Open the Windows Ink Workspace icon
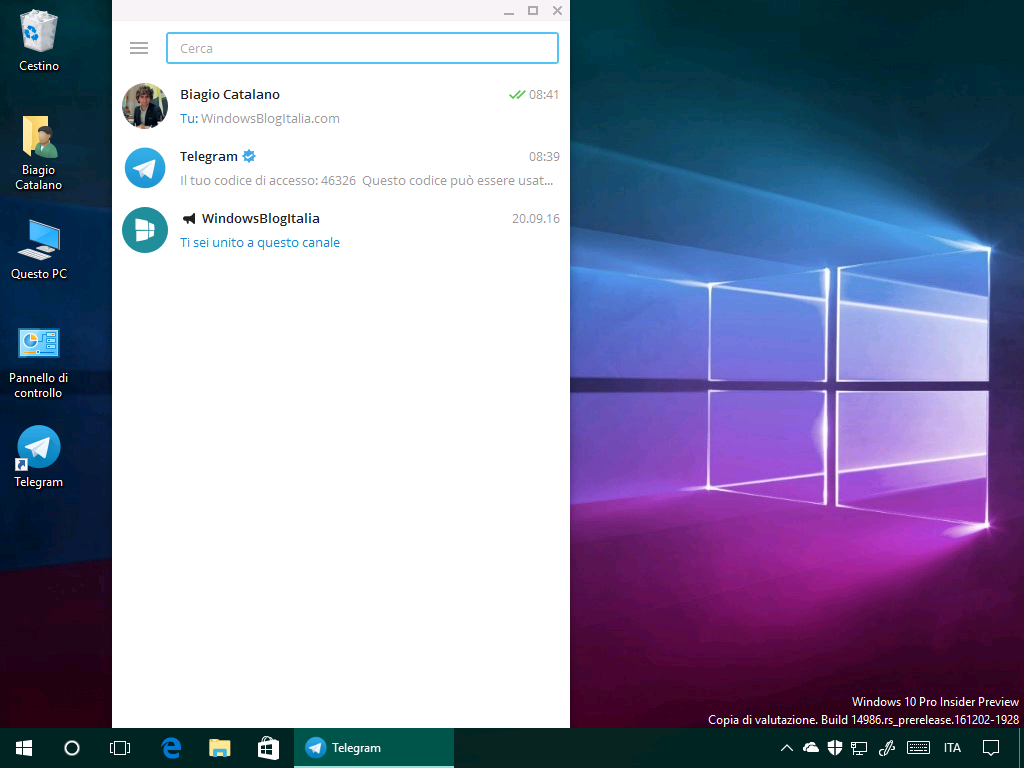The width and height of the screenshot is (1024, 768). pyautogui.click(x=887, y=748)
